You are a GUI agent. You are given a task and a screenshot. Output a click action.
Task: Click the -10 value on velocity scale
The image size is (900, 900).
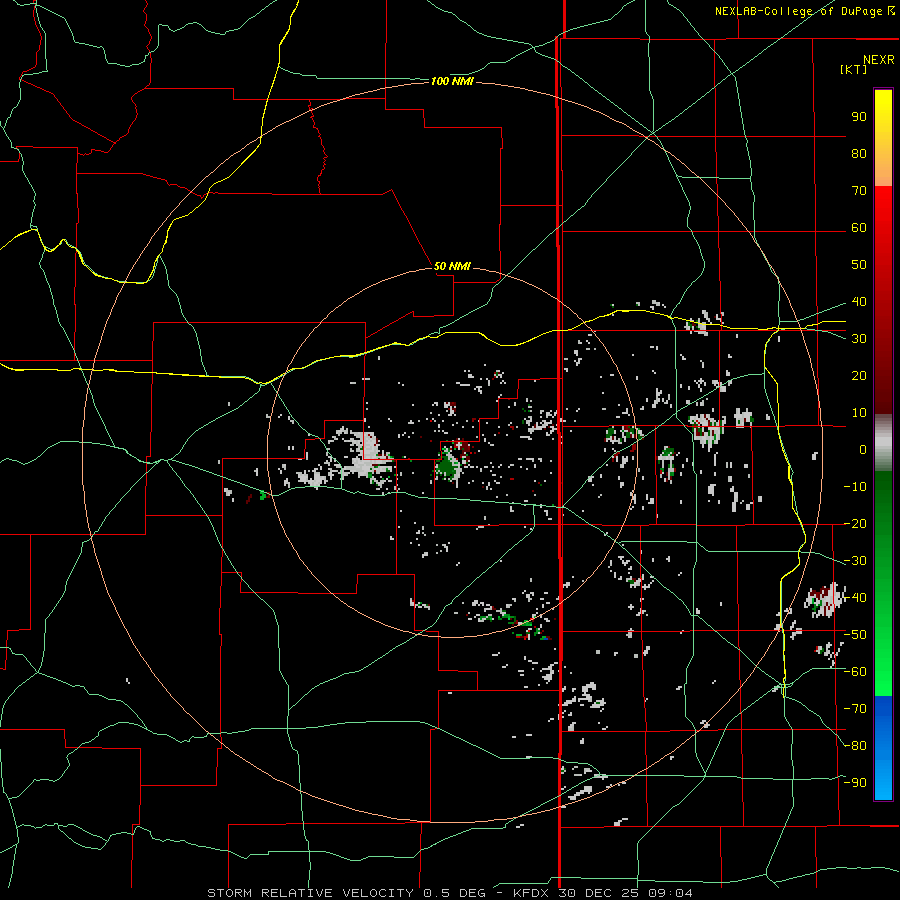click(x=855, y=487)
